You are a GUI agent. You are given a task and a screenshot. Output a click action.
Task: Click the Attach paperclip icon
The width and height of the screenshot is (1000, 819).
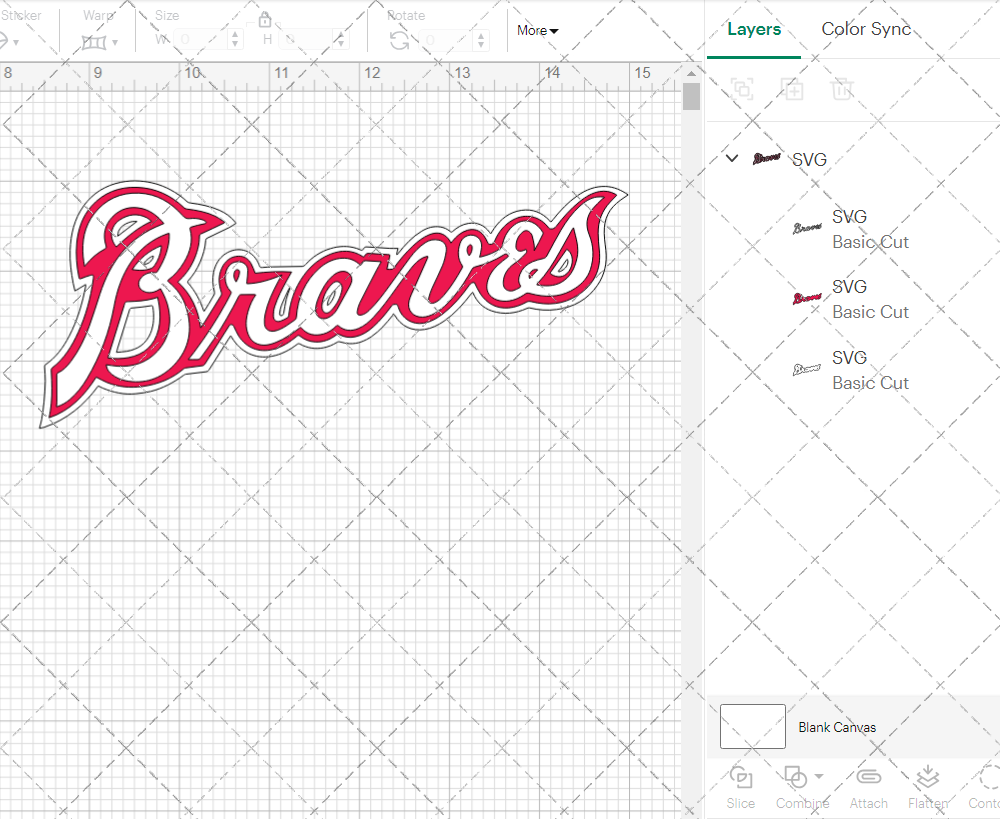(868, 778)
